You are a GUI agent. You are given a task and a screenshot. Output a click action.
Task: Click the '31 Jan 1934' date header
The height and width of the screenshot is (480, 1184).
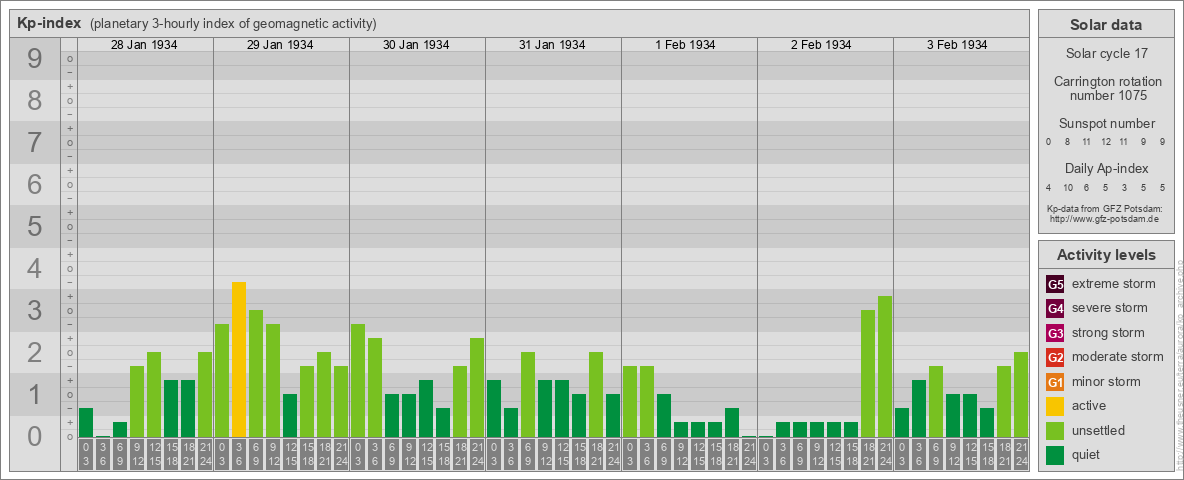(x=552, y=45)
